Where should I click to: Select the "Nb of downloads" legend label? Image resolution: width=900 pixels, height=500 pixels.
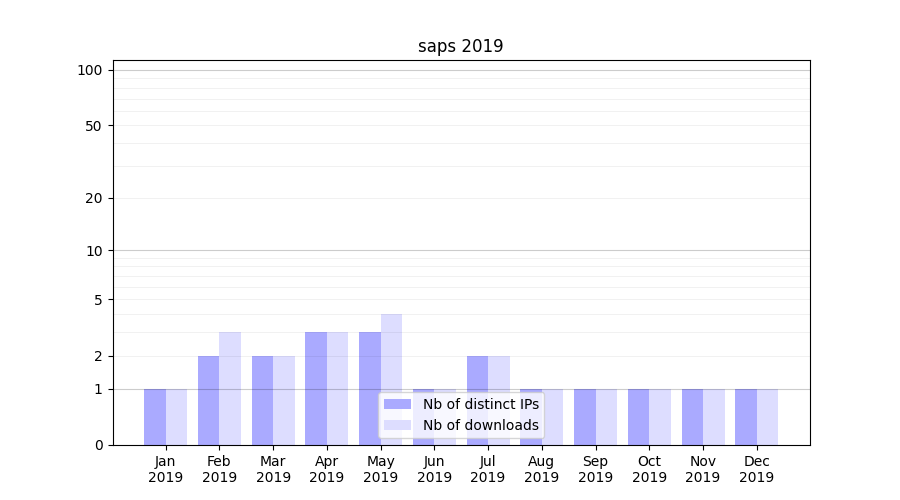[x=480, y=425]
